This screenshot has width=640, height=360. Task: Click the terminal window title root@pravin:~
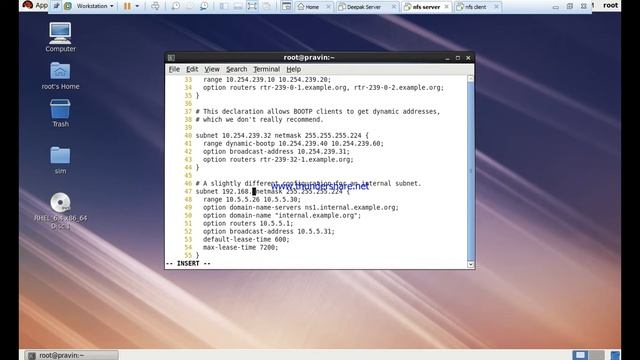(x=309, y=58)
